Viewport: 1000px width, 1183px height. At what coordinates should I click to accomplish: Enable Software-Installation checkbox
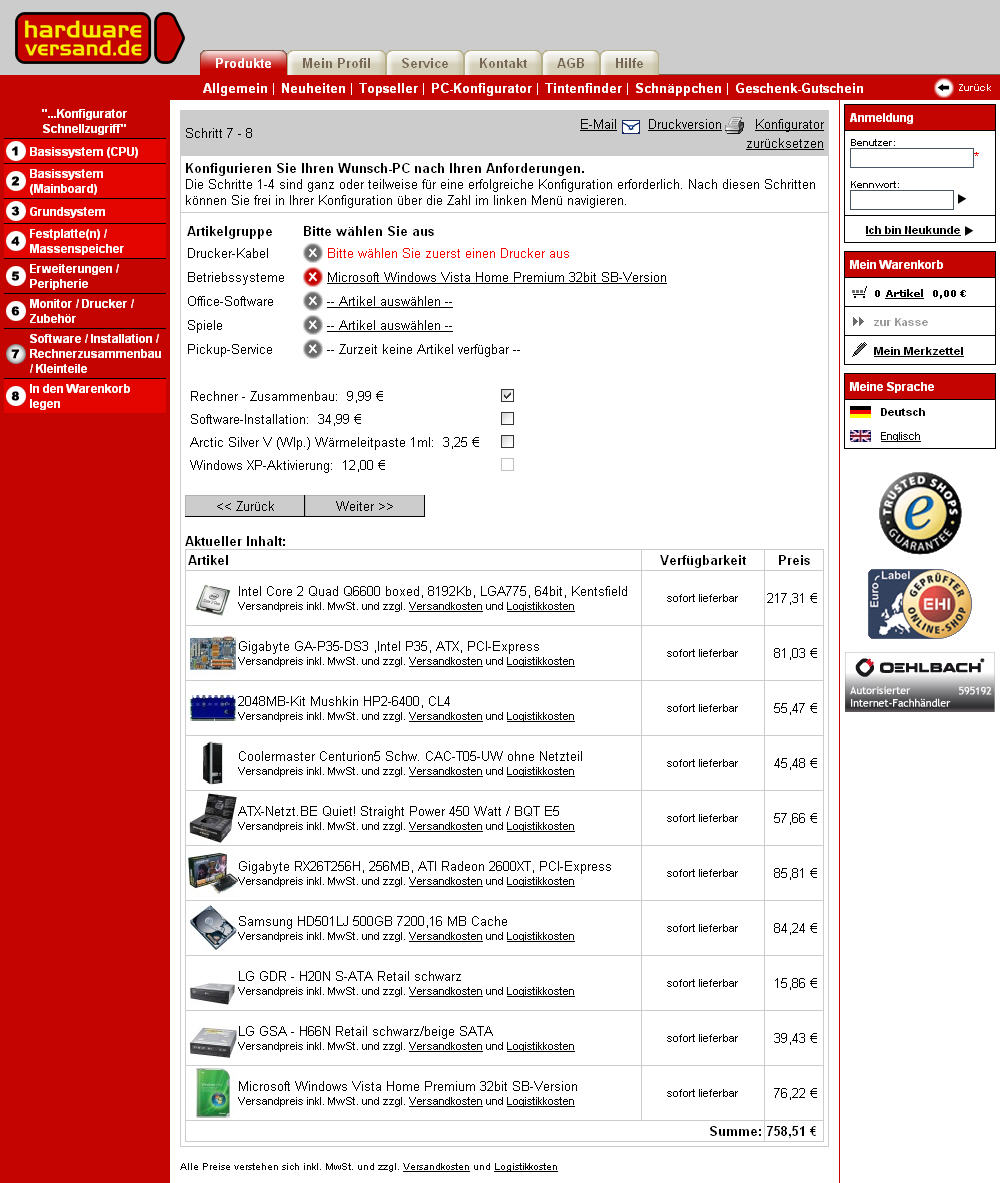click(507, 419)
